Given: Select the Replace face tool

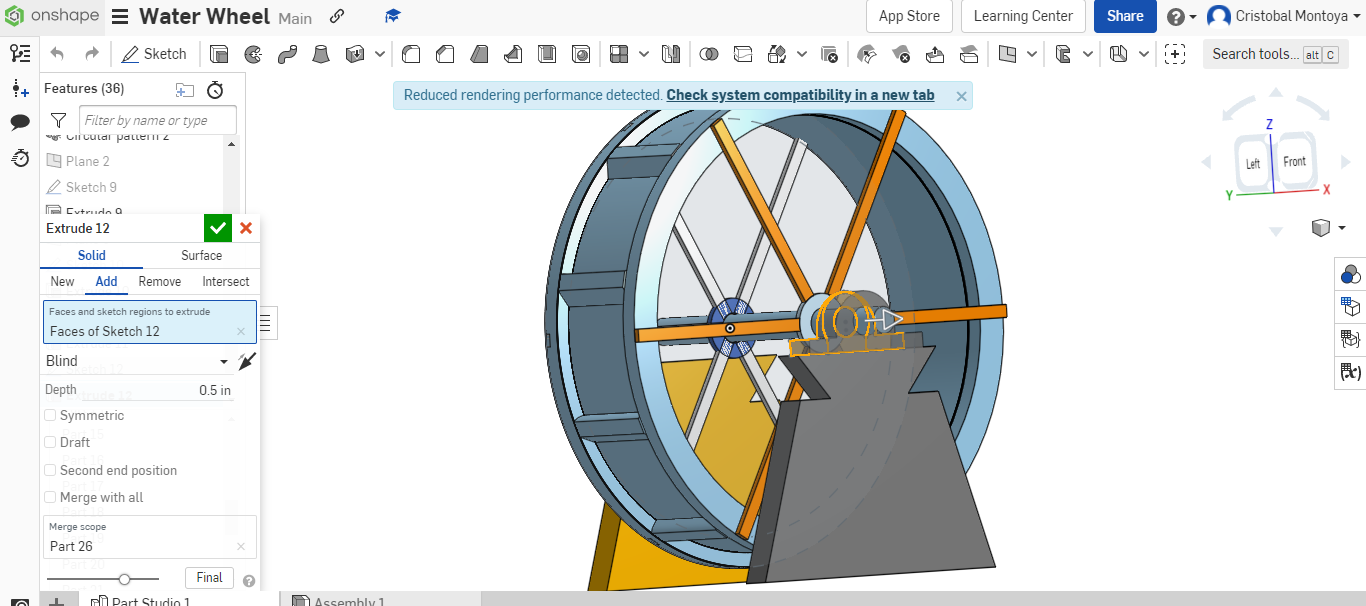Looking at the screenshot, I should [969, 54].
